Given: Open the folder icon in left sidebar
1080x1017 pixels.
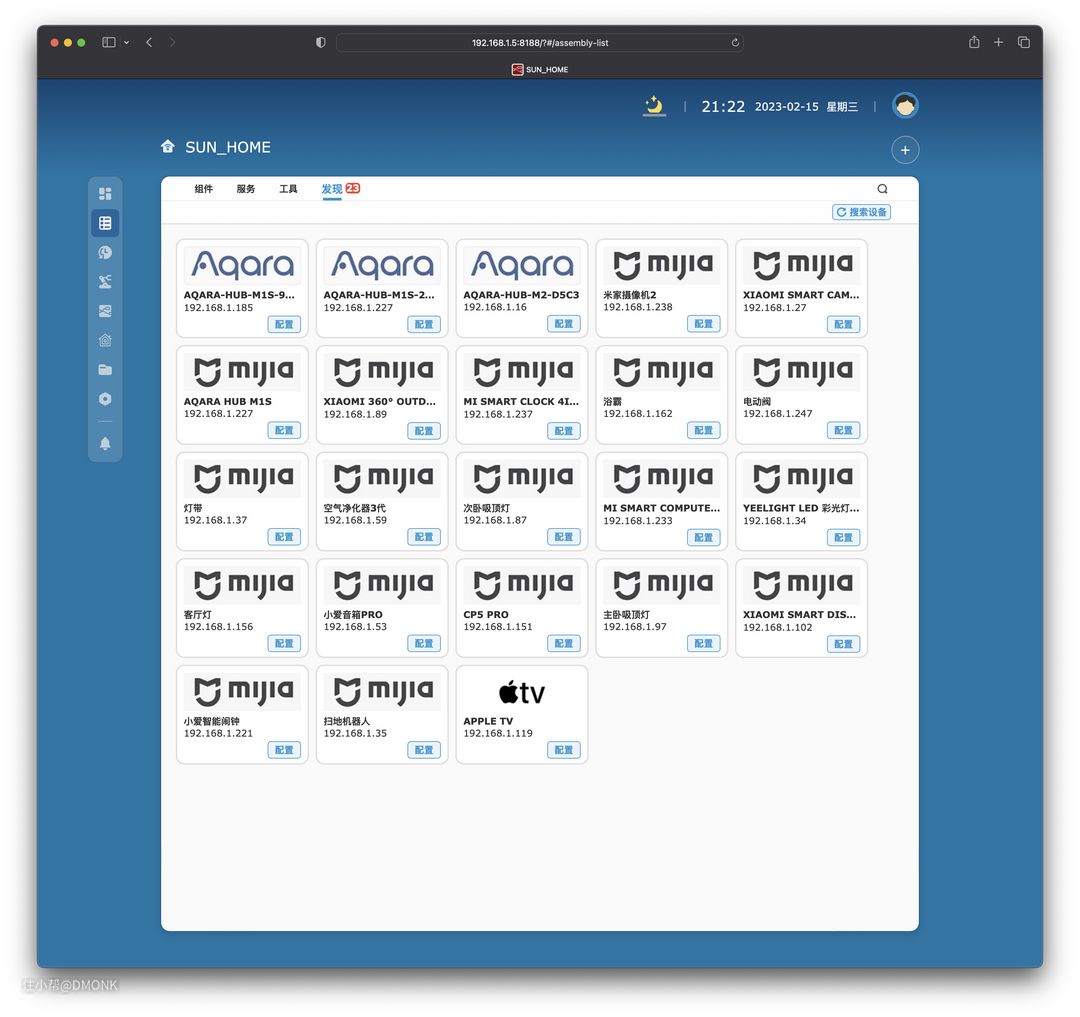Looking at the screenshot, I should tap(105, 370).
